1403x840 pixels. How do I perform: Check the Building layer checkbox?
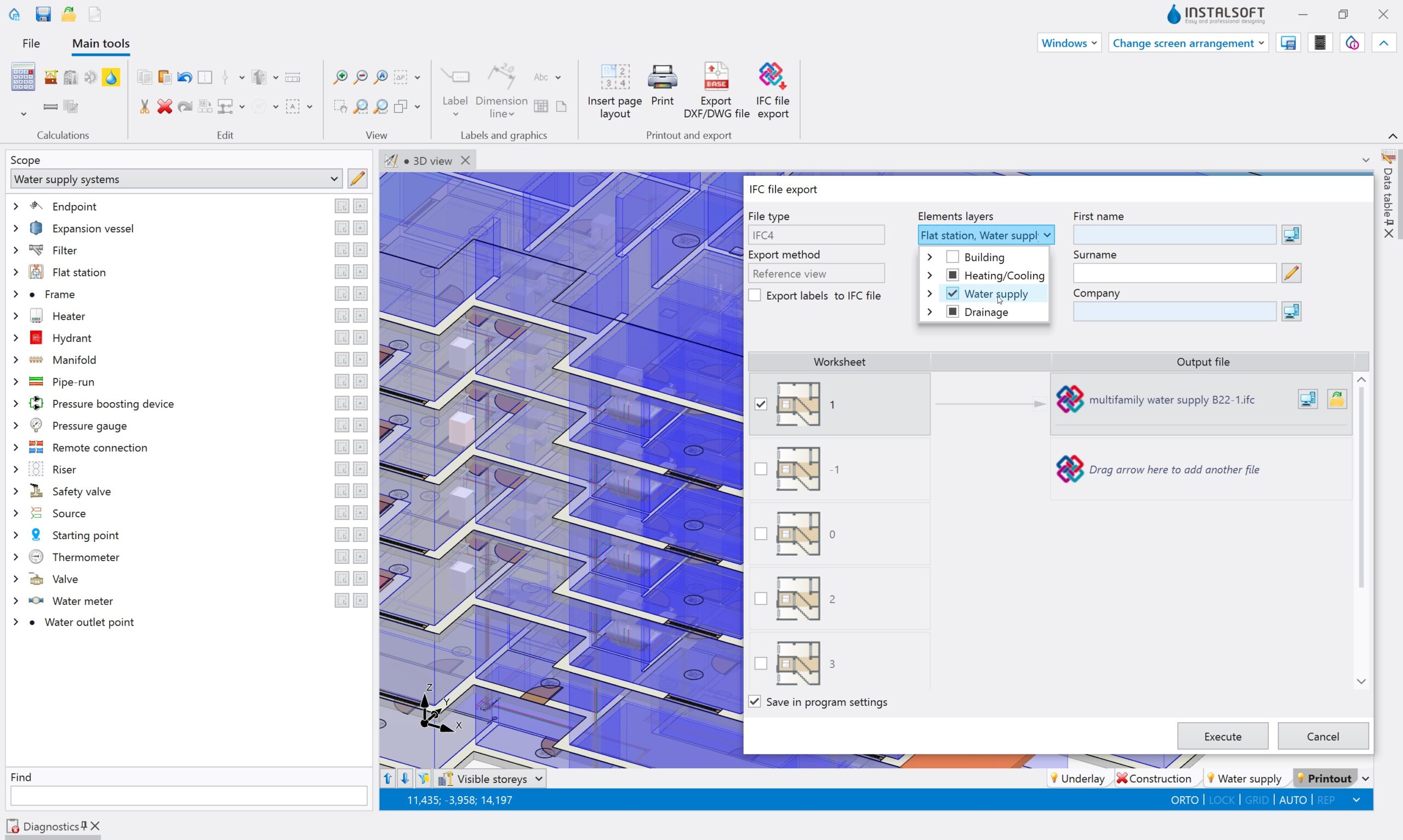[x=953, y=257]
